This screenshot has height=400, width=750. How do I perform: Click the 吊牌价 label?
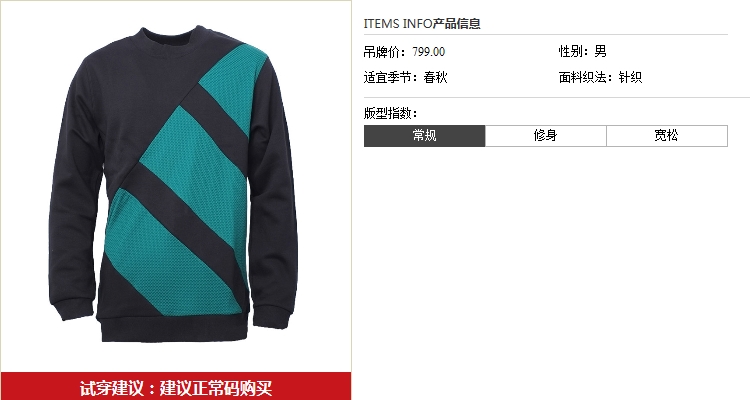pyautogui.click(x=382, y=52)
